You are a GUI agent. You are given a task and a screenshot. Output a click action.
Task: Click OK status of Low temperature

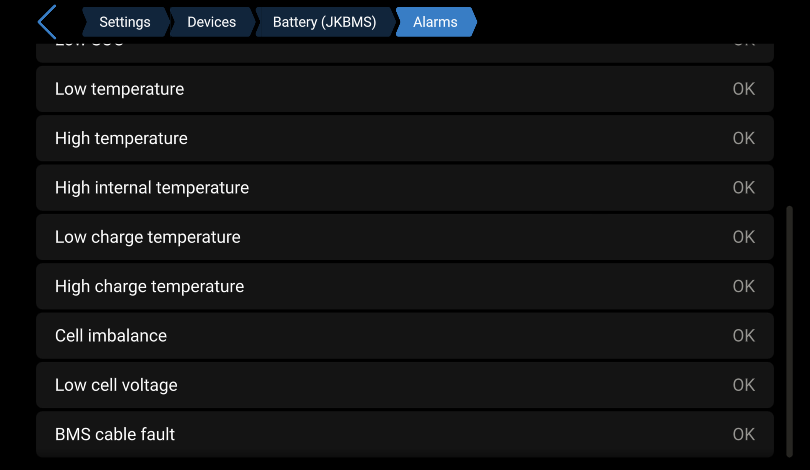(744, 89)
